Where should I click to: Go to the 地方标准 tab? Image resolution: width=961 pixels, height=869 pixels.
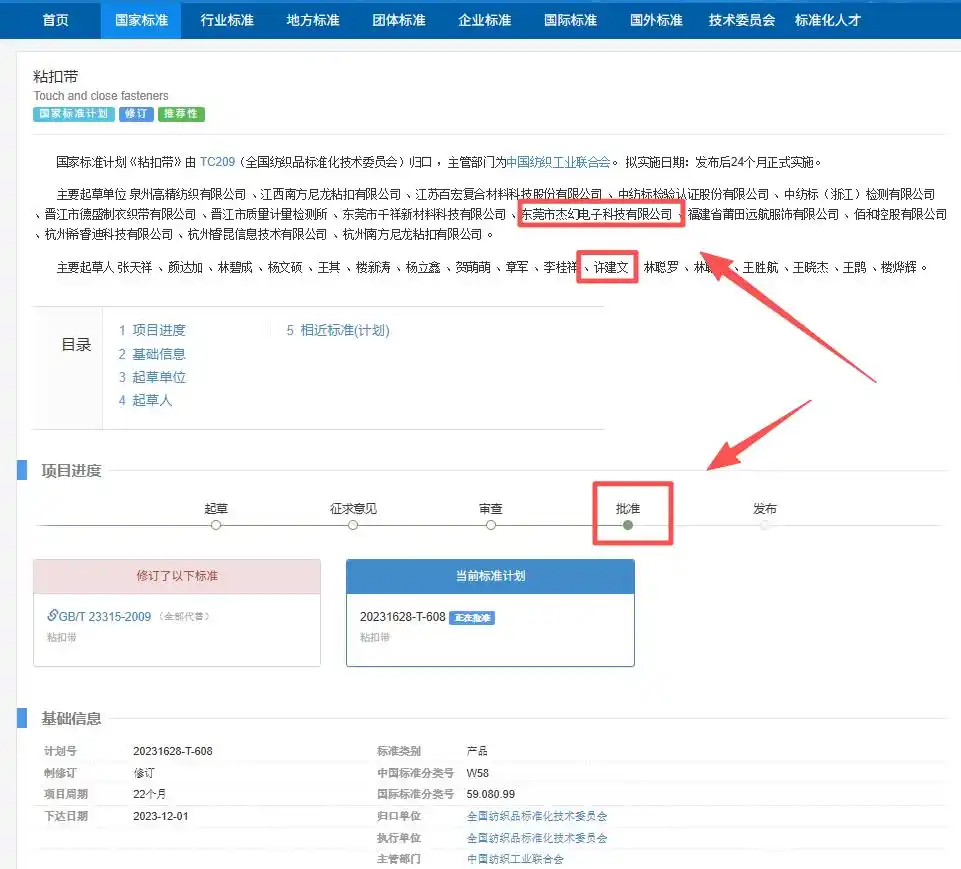click(312, 20)
